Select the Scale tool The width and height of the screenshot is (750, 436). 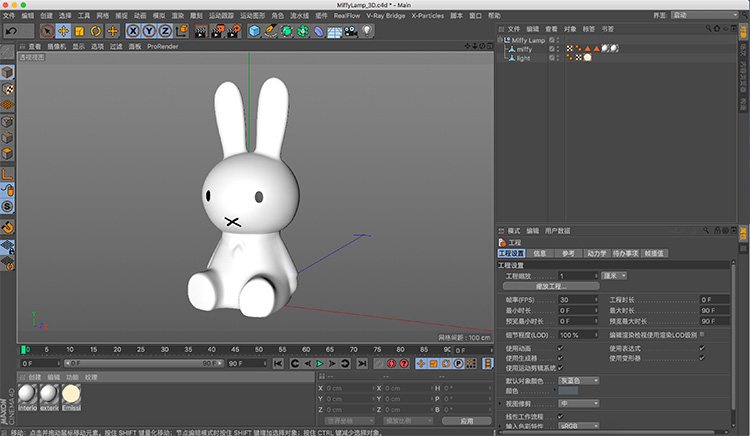pos(79,31)
